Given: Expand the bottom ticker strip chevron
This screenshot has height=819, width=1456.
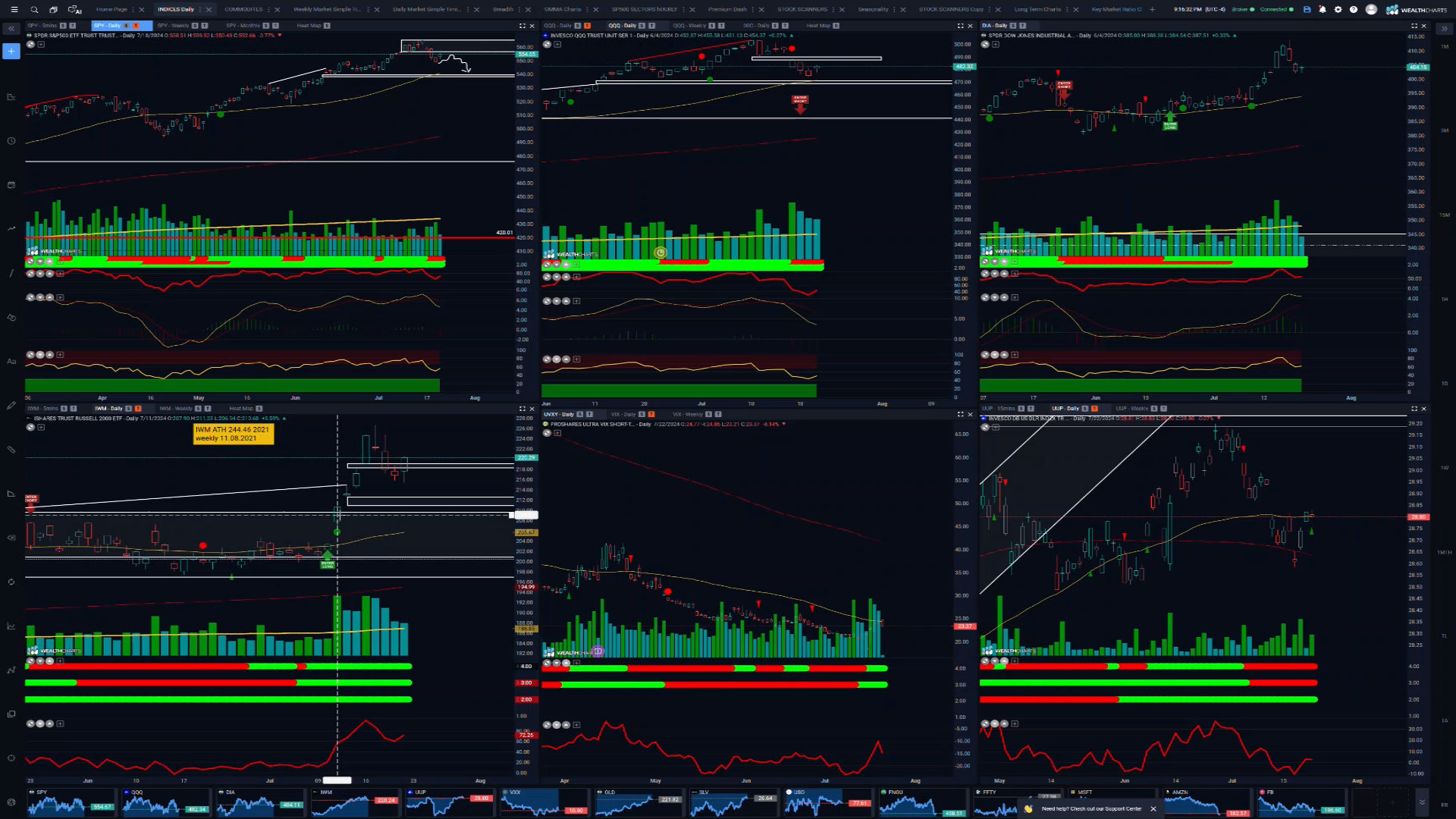Looking at the screenshot, I should click(1422, 802).
